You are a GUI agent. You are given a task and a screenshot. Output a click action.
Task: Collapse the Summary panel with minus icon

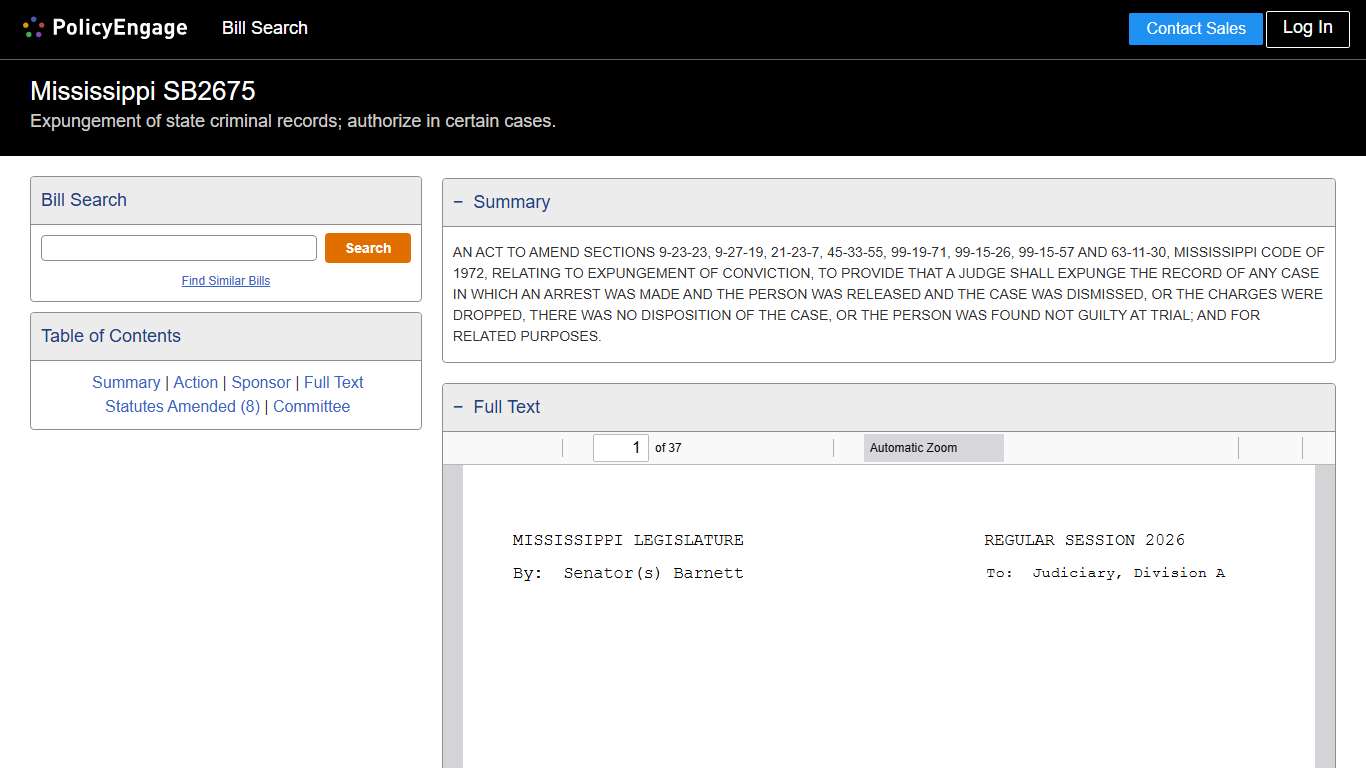coord(458,202)
